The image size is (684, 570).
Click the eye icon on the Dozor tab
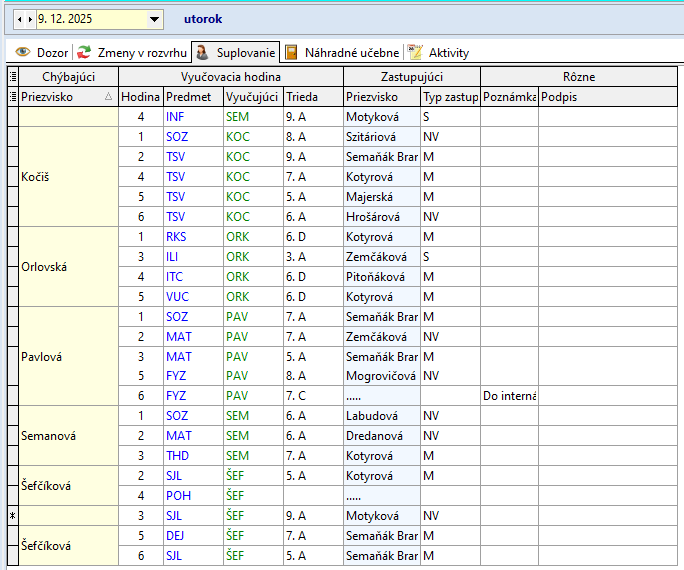21,52
